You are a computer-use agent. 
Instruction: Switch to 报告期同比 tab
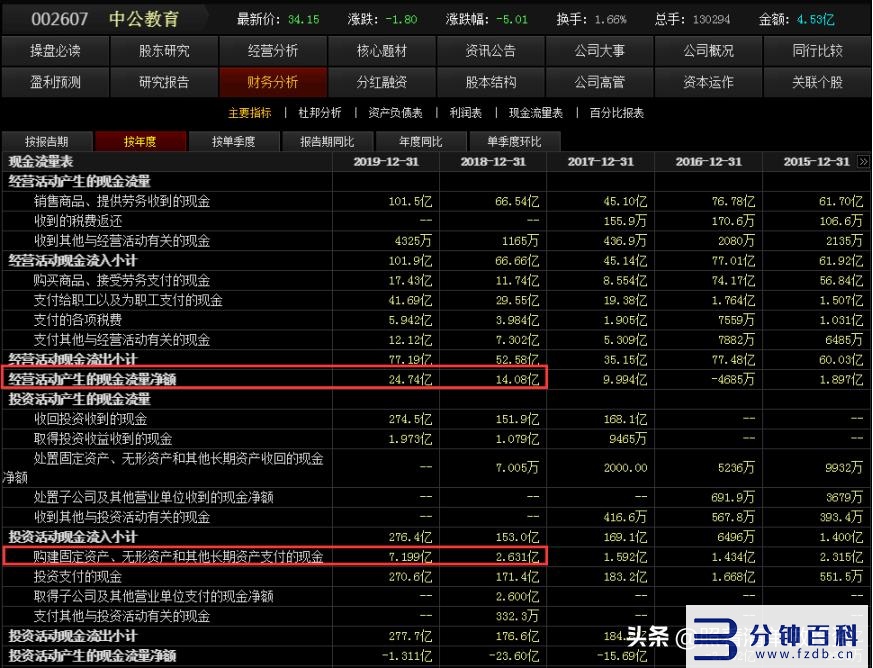click(x=327, y=142)
